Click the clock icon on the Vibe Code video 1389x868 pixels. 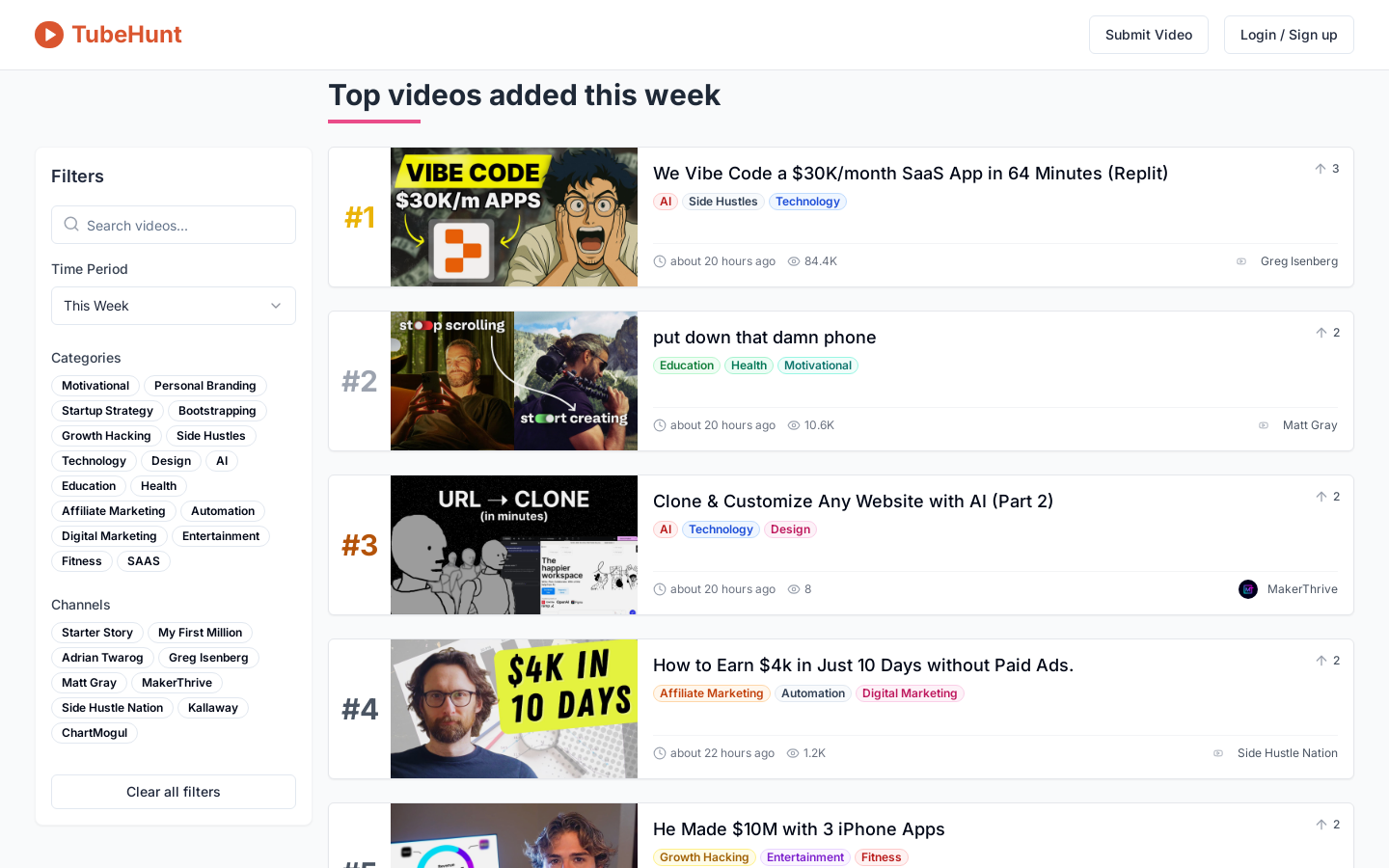click(660, 261)
